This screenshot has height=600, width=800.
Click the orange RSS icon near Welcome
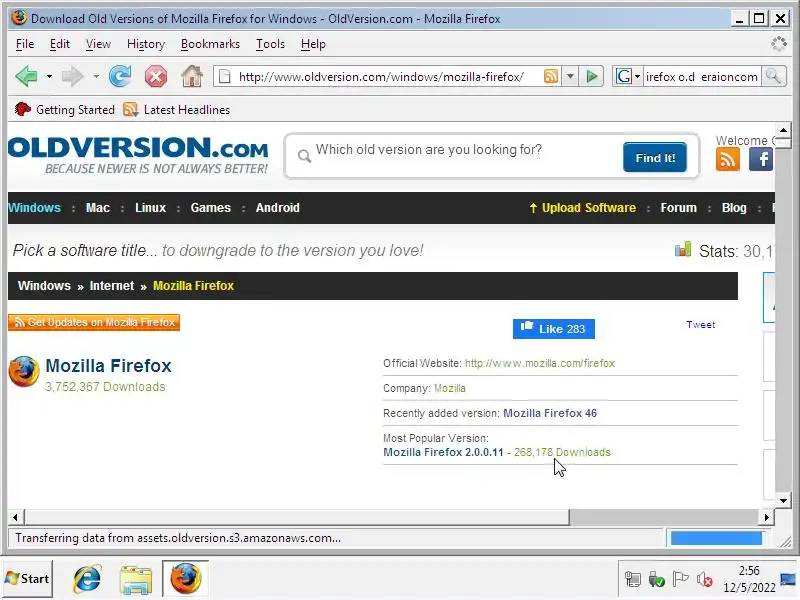(728, 160)
